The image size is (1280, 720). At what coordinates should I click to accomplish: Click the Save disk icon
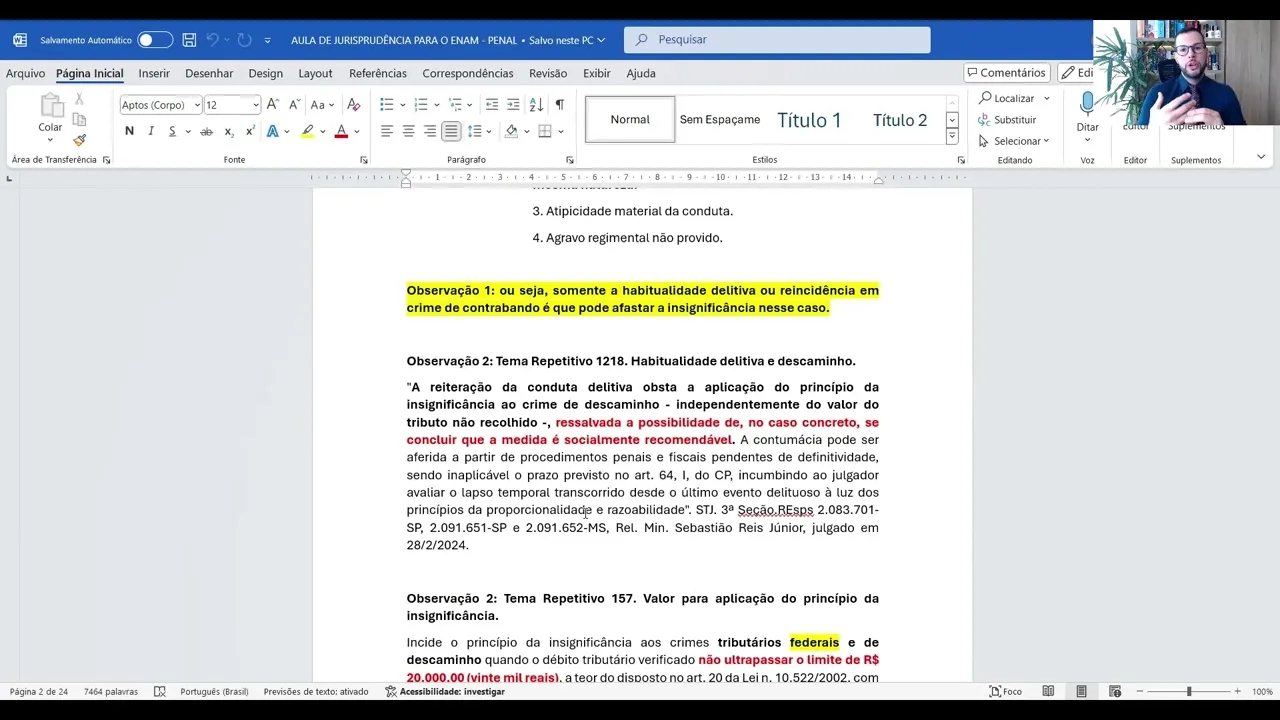tap(189, 40)
